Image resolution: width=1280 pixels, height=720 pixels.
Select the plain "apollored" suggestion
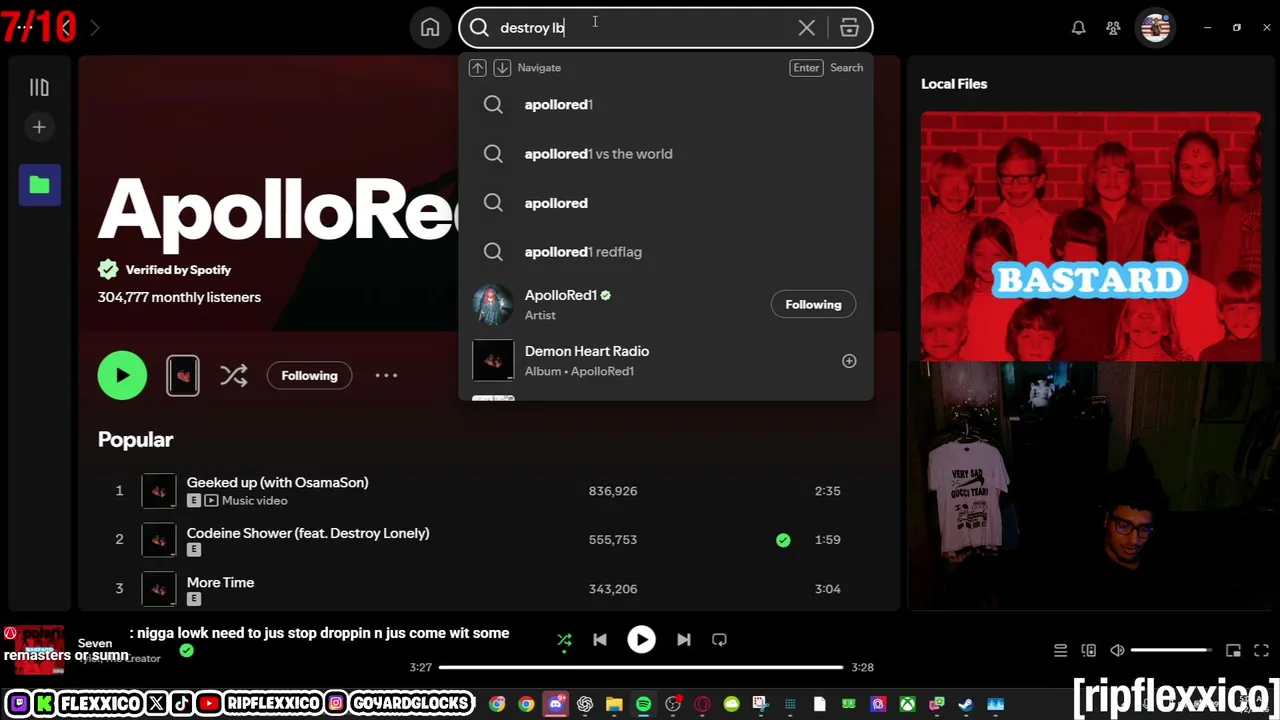665,203
